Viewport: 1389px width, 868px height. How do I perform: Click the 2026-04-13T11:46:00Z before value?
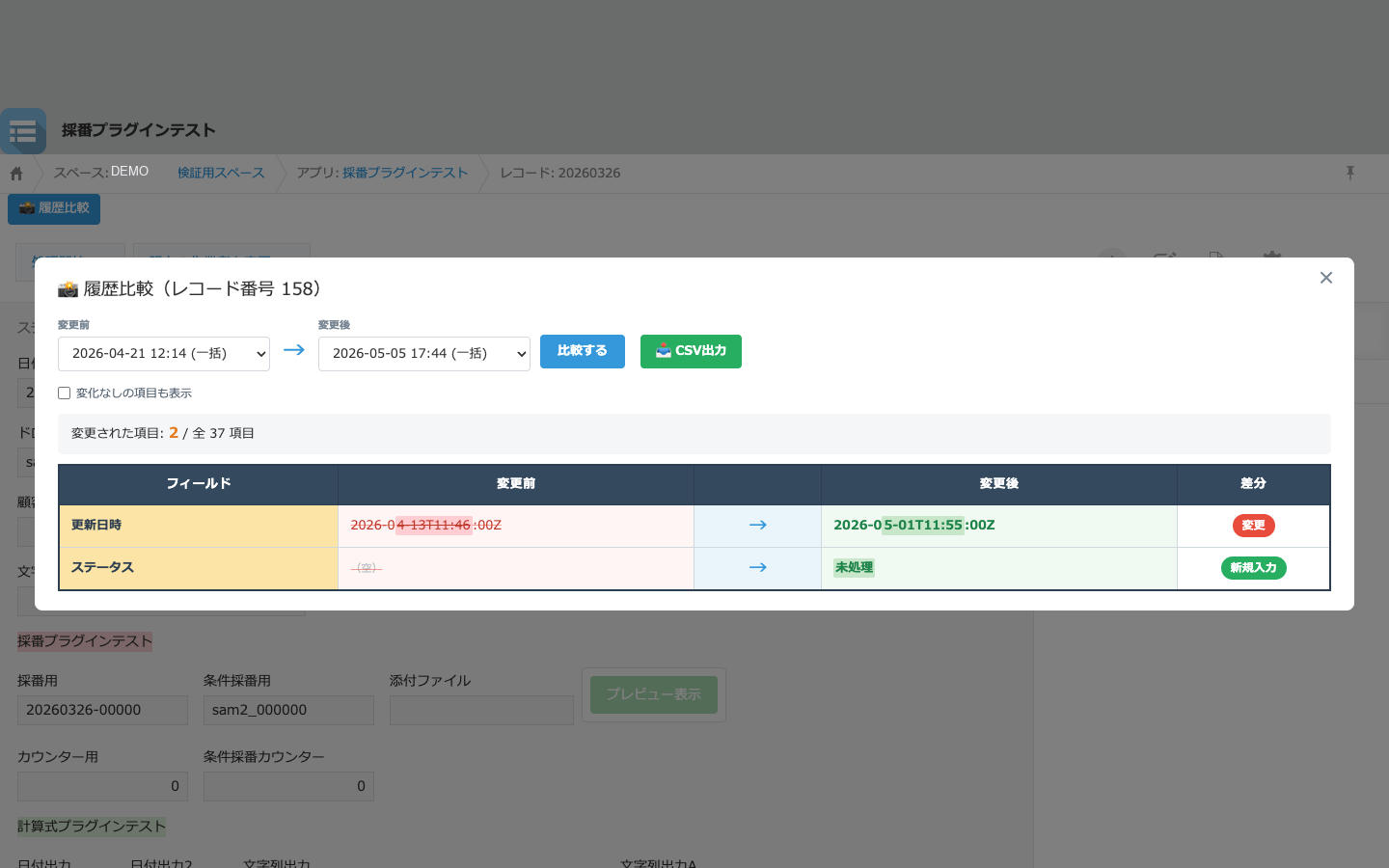pos(426,526)
